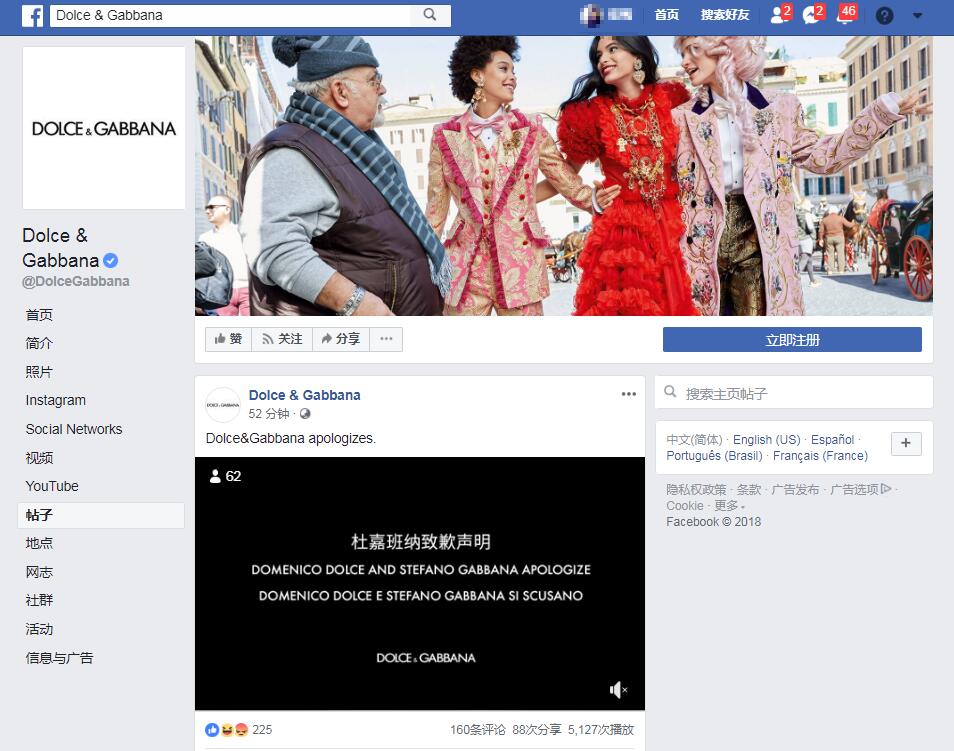Open the 广告选项 footer link
Screen dimensions: 954x751
click(860, 489)
